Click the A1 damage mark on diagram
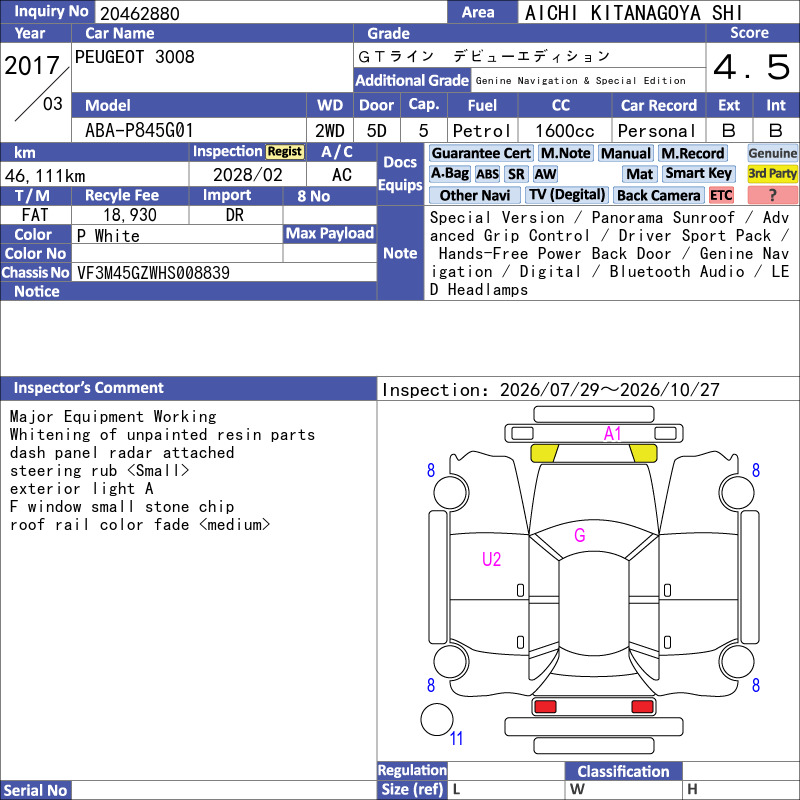 (612, 434)
